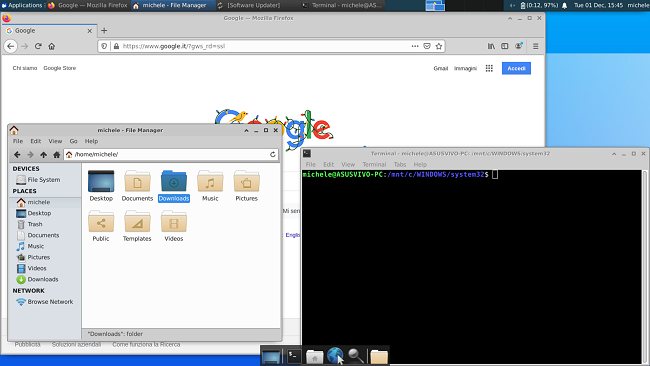Bookmark this page with the star icon
This screenshot has width=650, height=366.
pyautogui.click(x=439, y=46)
